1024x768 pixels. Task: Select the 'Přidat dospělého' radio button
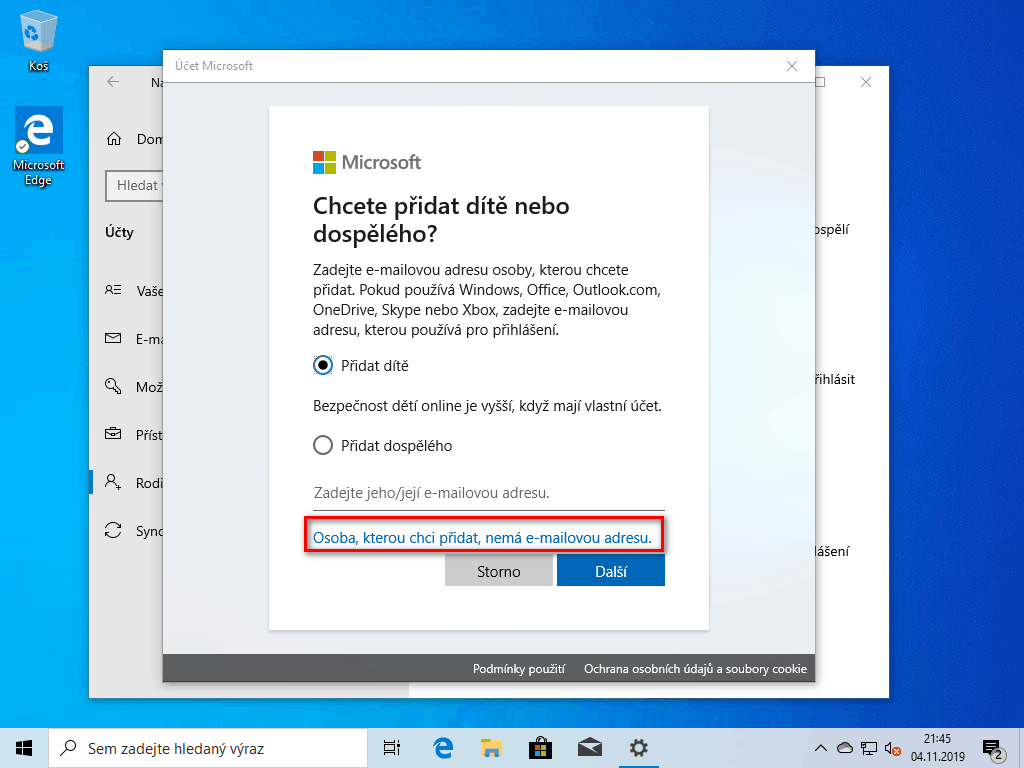tap(323, 446)
